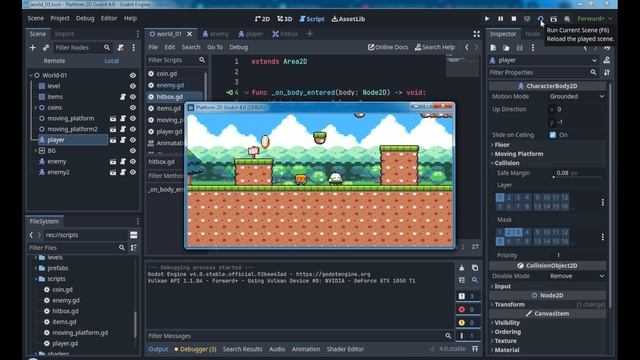Expand the Floor section
The width and height of the screenshot is (640, 360).
click(x=502, y=145)
